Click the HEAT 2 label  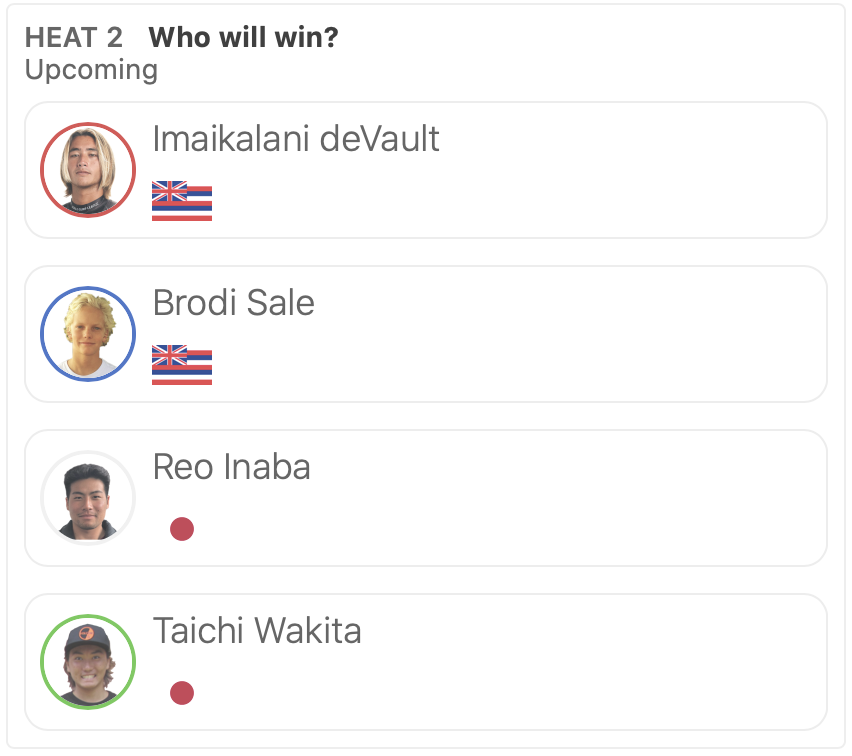(74, 38)
